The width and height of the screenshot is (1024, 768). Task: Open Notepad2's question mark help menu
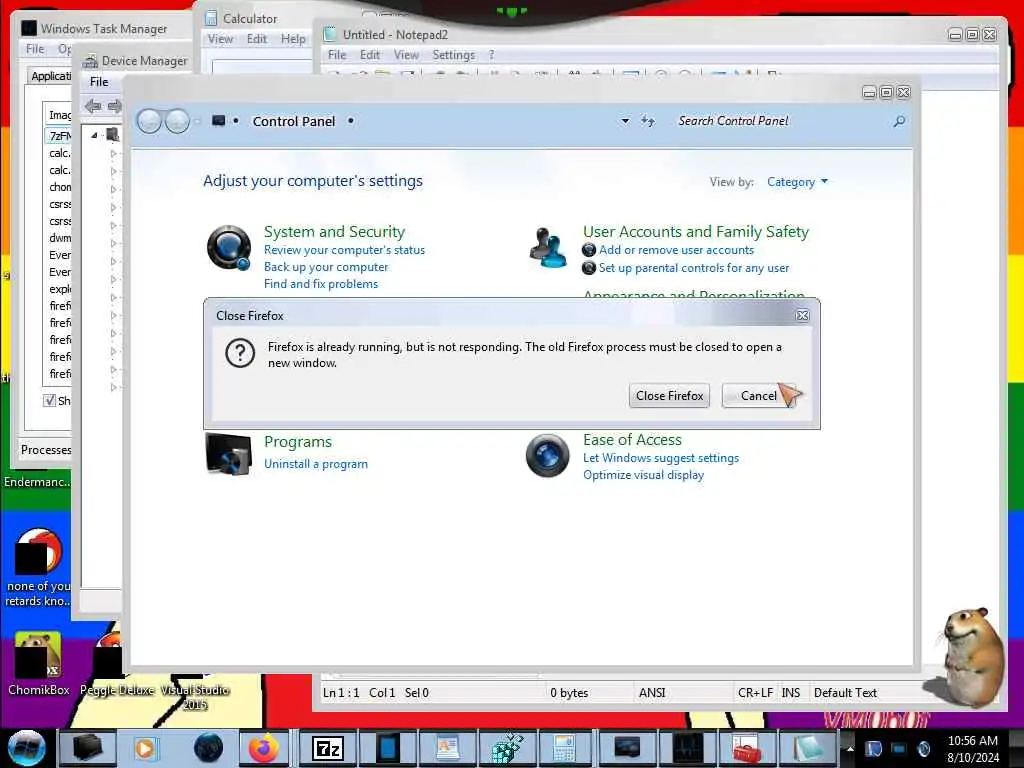(492, 55)
